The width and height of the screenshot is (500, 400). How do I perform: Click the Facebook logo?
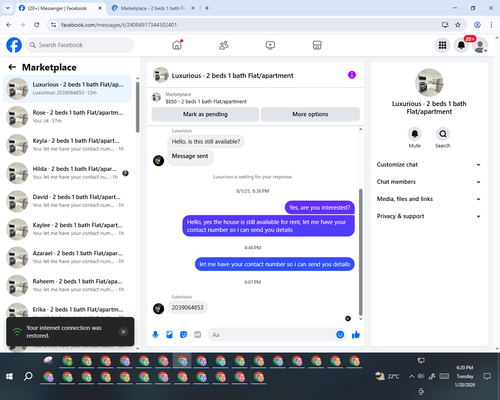[14, 45]
